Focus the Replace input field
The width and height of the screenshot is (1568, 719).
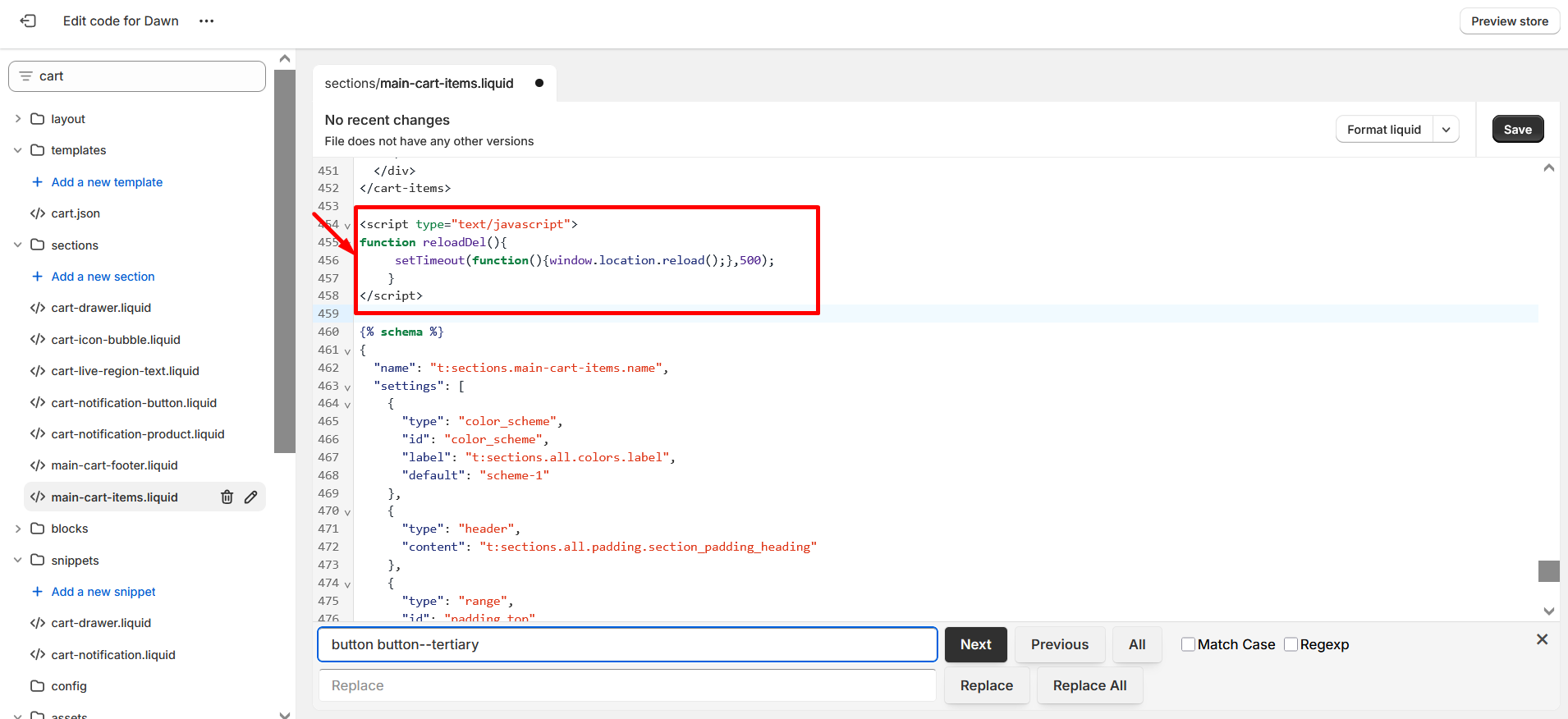pos(627,685)
